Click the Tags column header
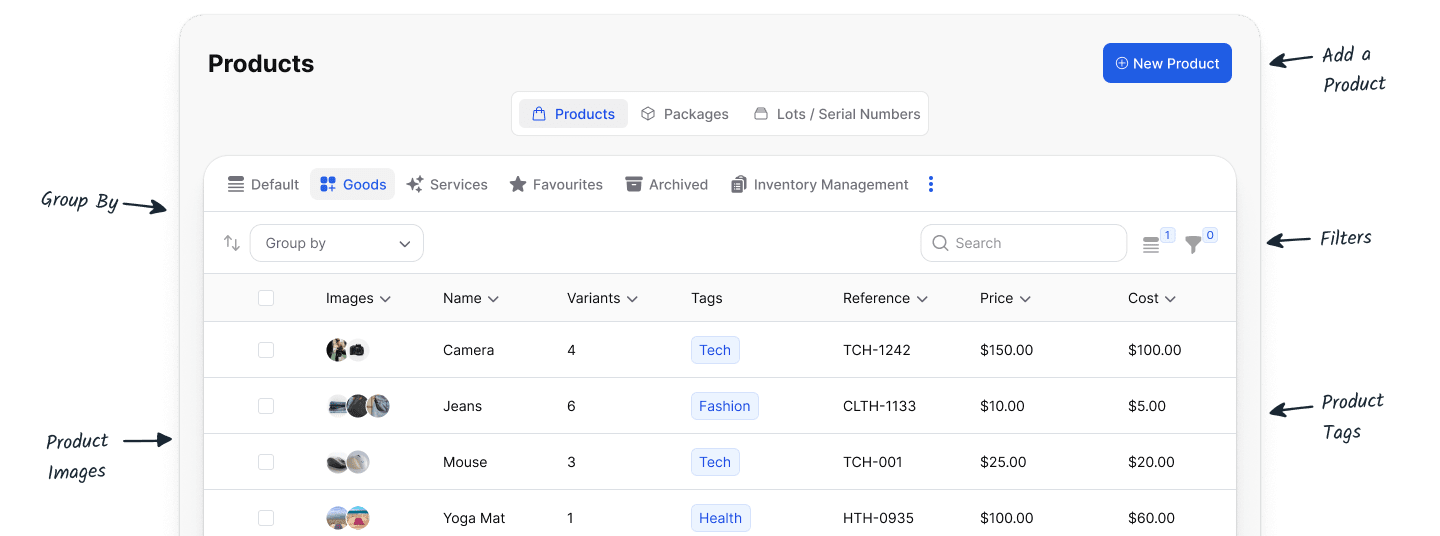This screenshot has width=1440, height=536. point(706,298)
